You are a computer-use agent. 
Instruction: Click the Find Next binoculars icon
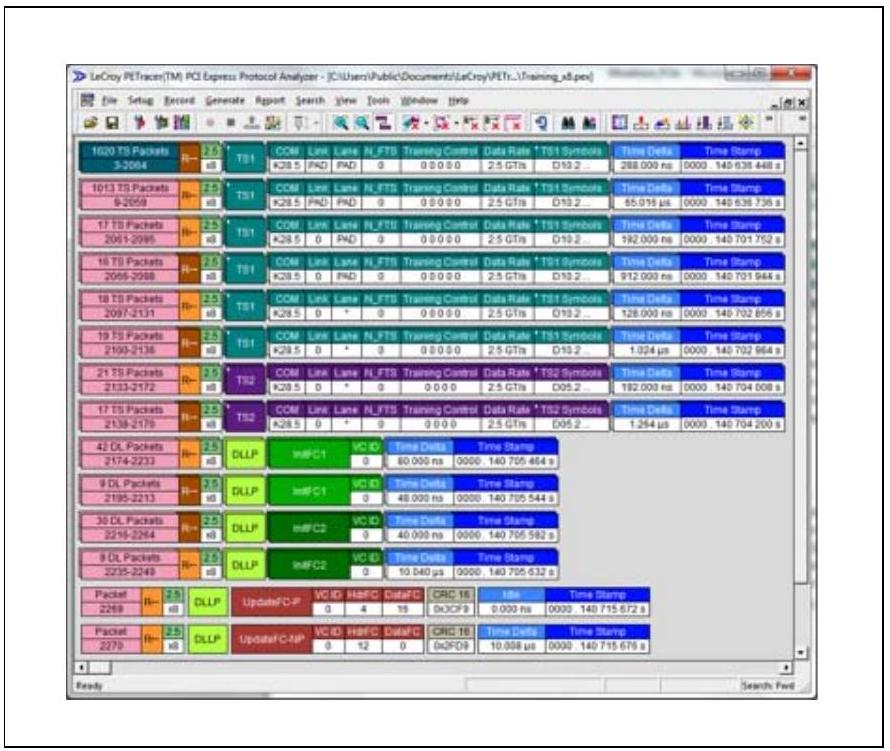590,123
